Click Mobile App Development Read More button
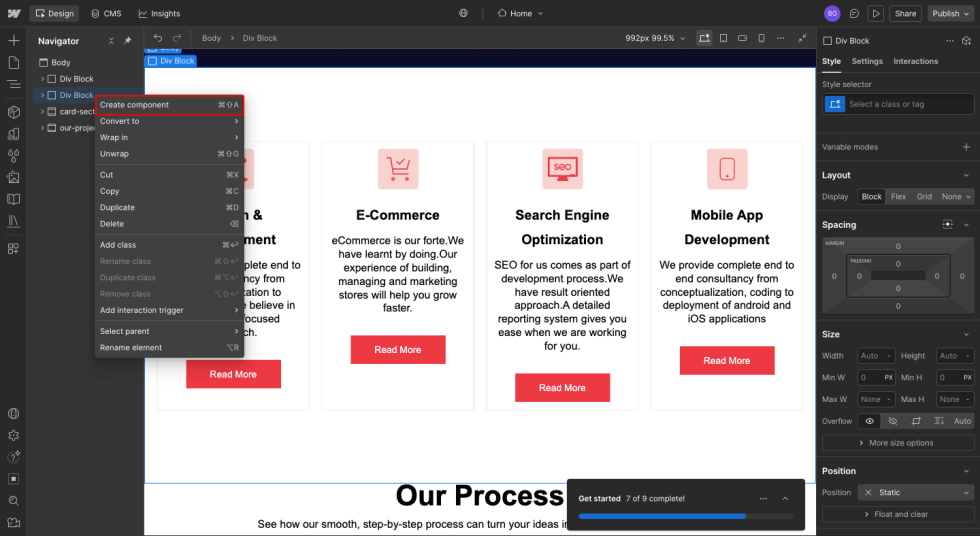980x536 pixels. (x=727, y=360)
